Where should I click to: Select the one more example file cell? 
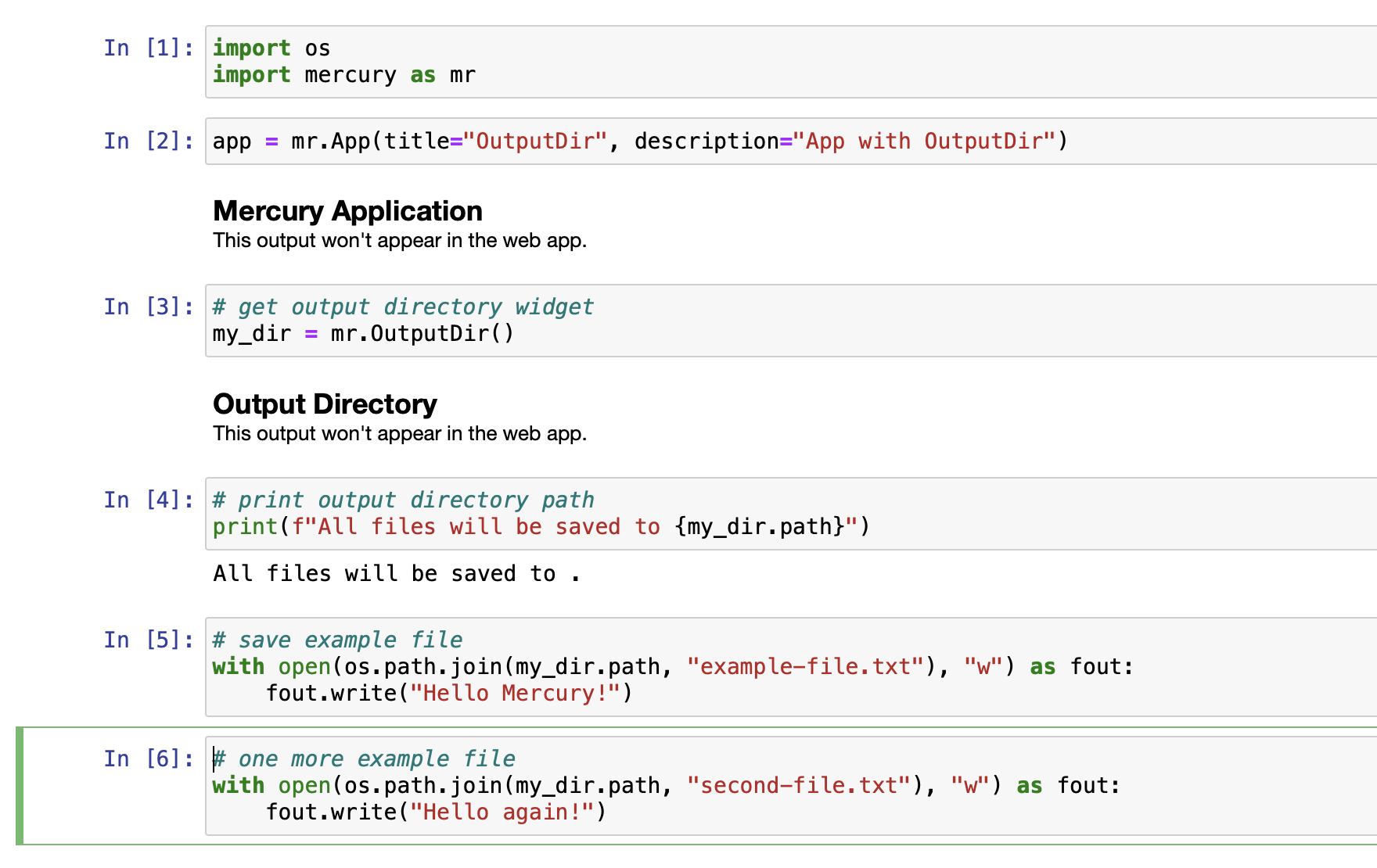click(548, 785)
